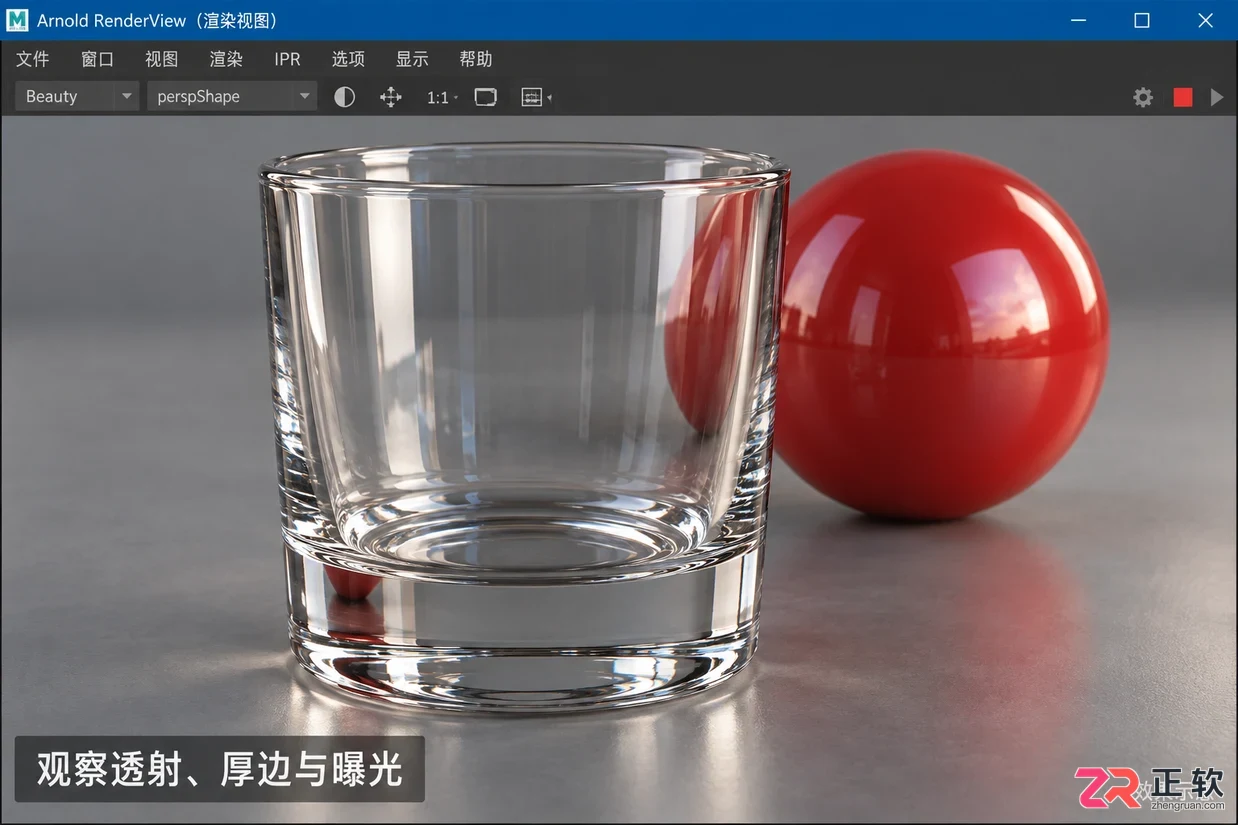The width and height of the screenshot is (1238, 825).
Task: Maximize the Arnold RenderView window
Action: click(1141, 20)
